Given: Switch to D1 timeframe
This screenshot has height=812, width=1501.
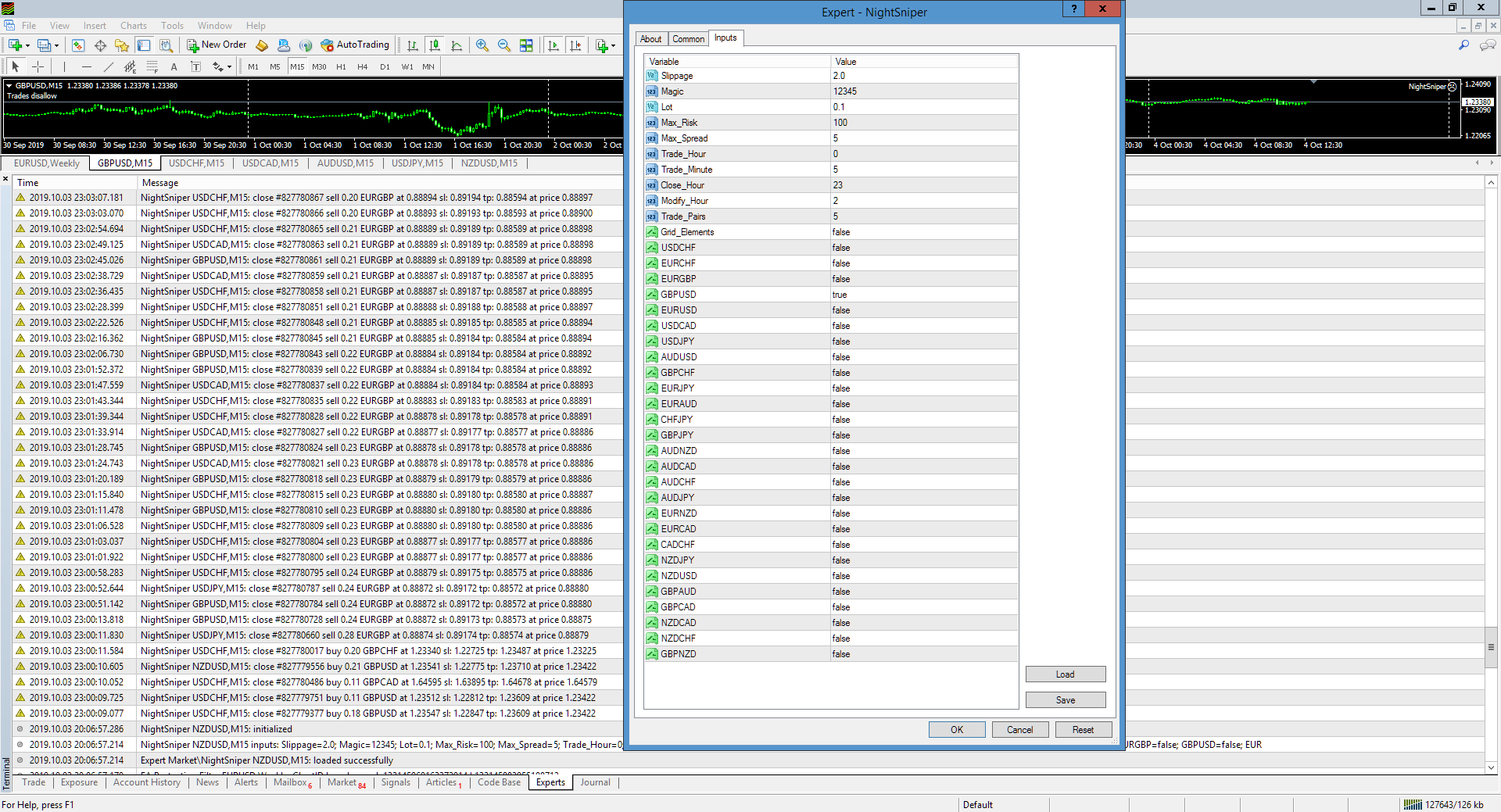Looking at the screenshot, I should tap(385, 66).
